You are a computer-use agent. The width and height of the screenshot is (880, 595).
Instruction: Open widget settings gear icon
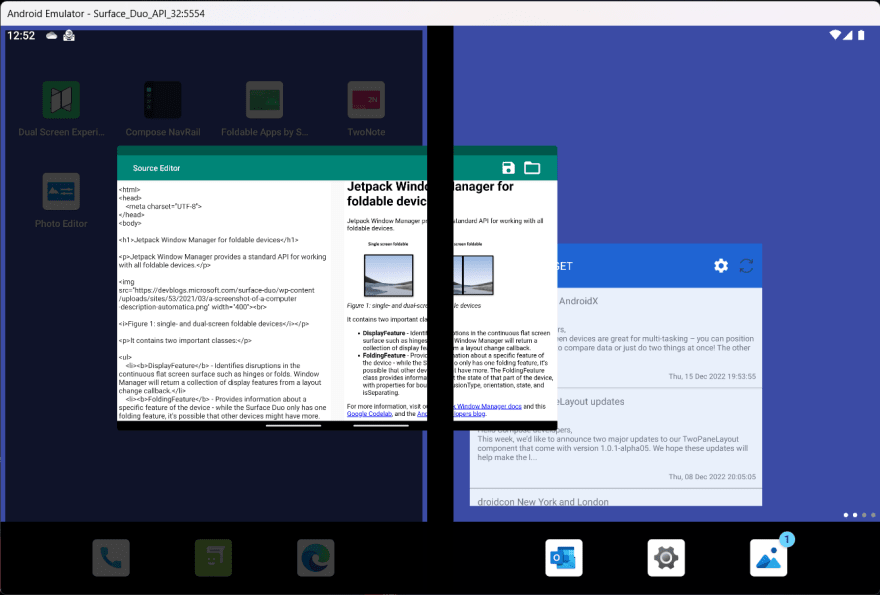tap(721, 266)
